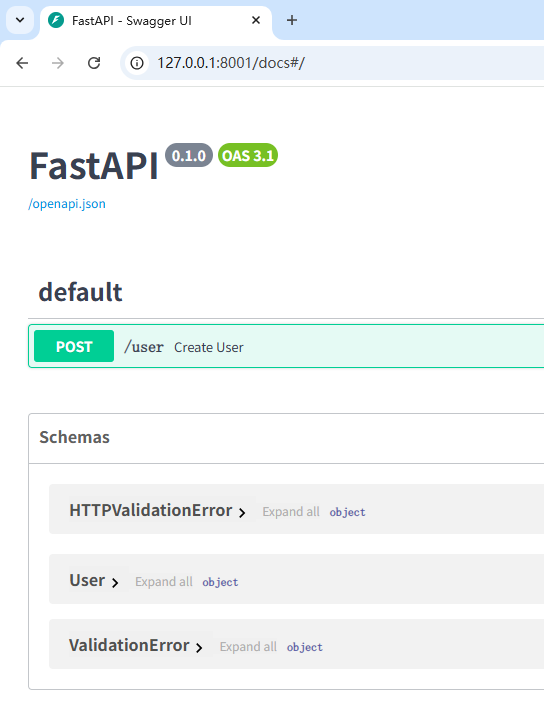Click Expand all for ValidationError
The width and height of the screenshot is (544, 707).
point(248,647)
